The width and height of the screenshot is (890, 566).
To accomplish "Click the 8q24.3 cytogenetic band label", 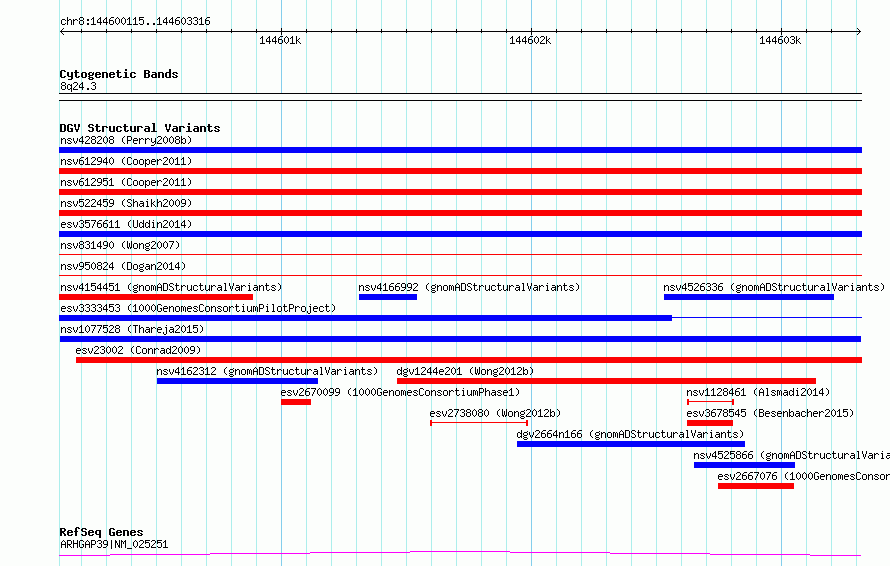I will click(78, 86).
